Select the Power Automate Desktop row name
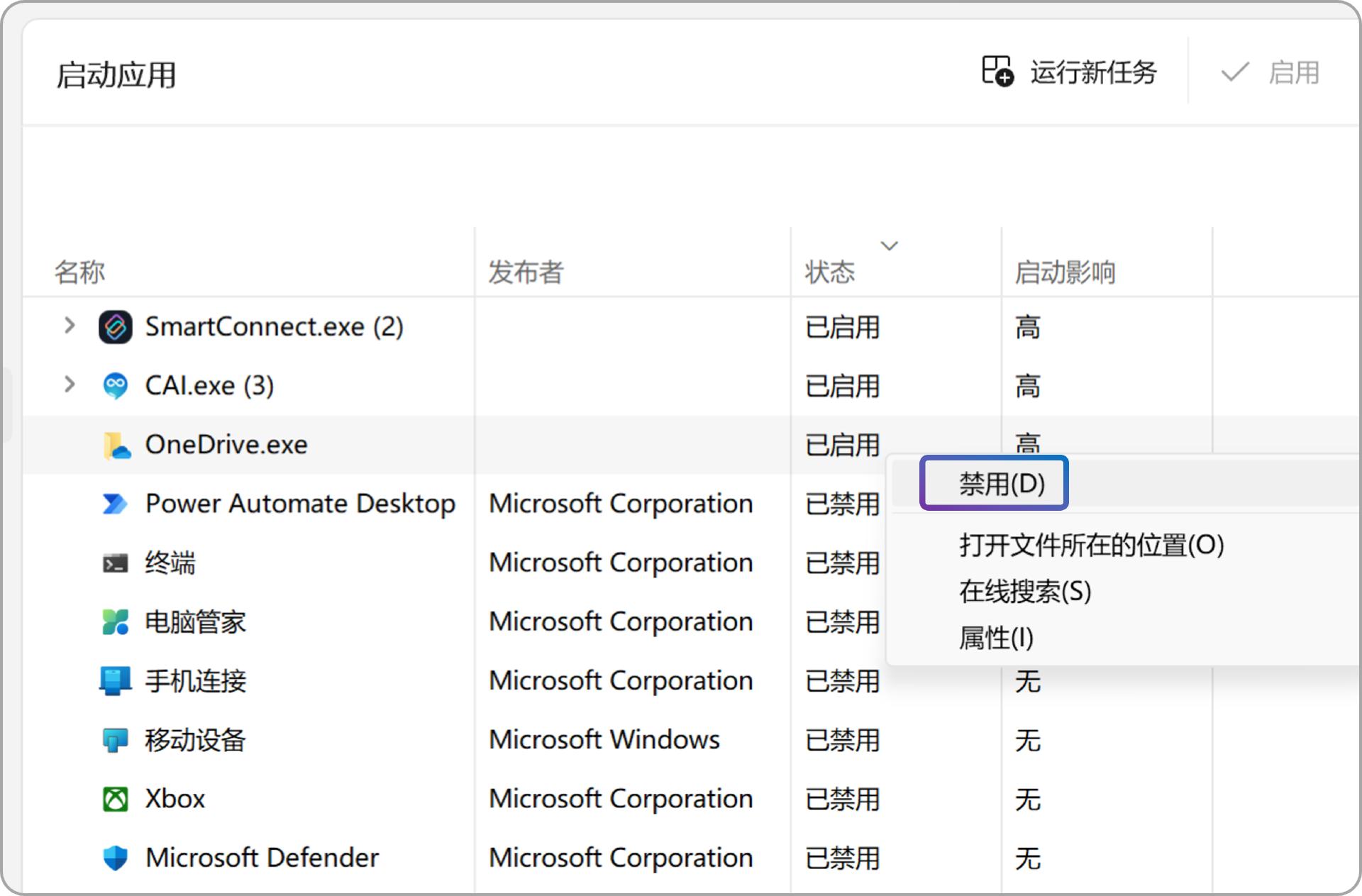The width and height of the screenshot is (1362, 896). click(300, 504)
